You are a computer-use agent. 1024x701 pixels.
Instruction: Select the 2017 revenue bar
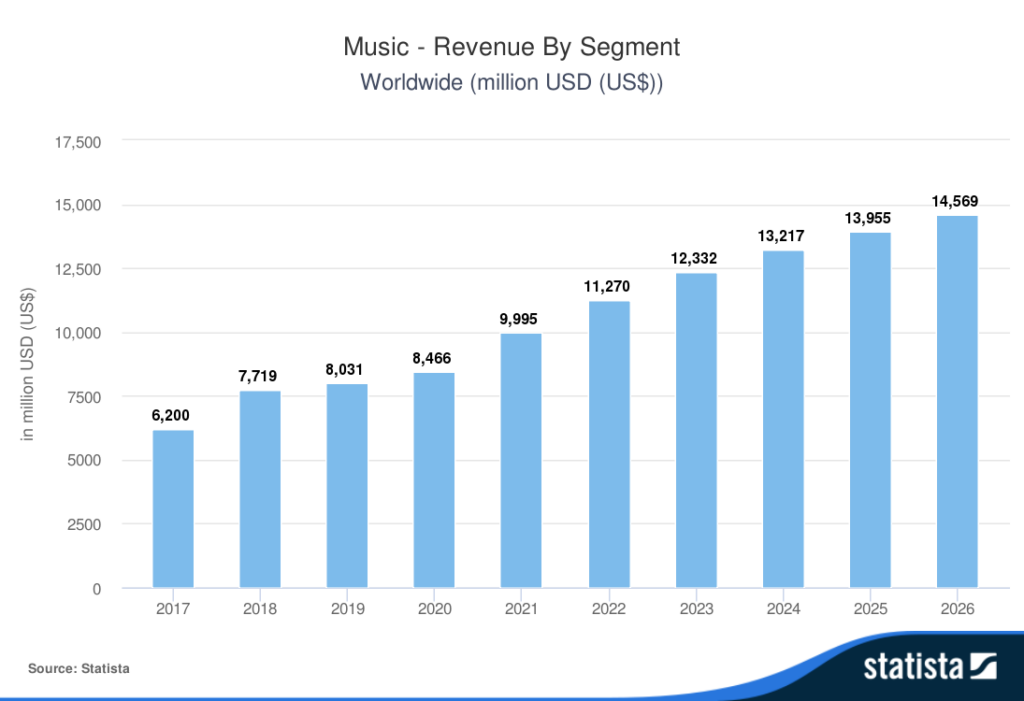pos(173,509)
